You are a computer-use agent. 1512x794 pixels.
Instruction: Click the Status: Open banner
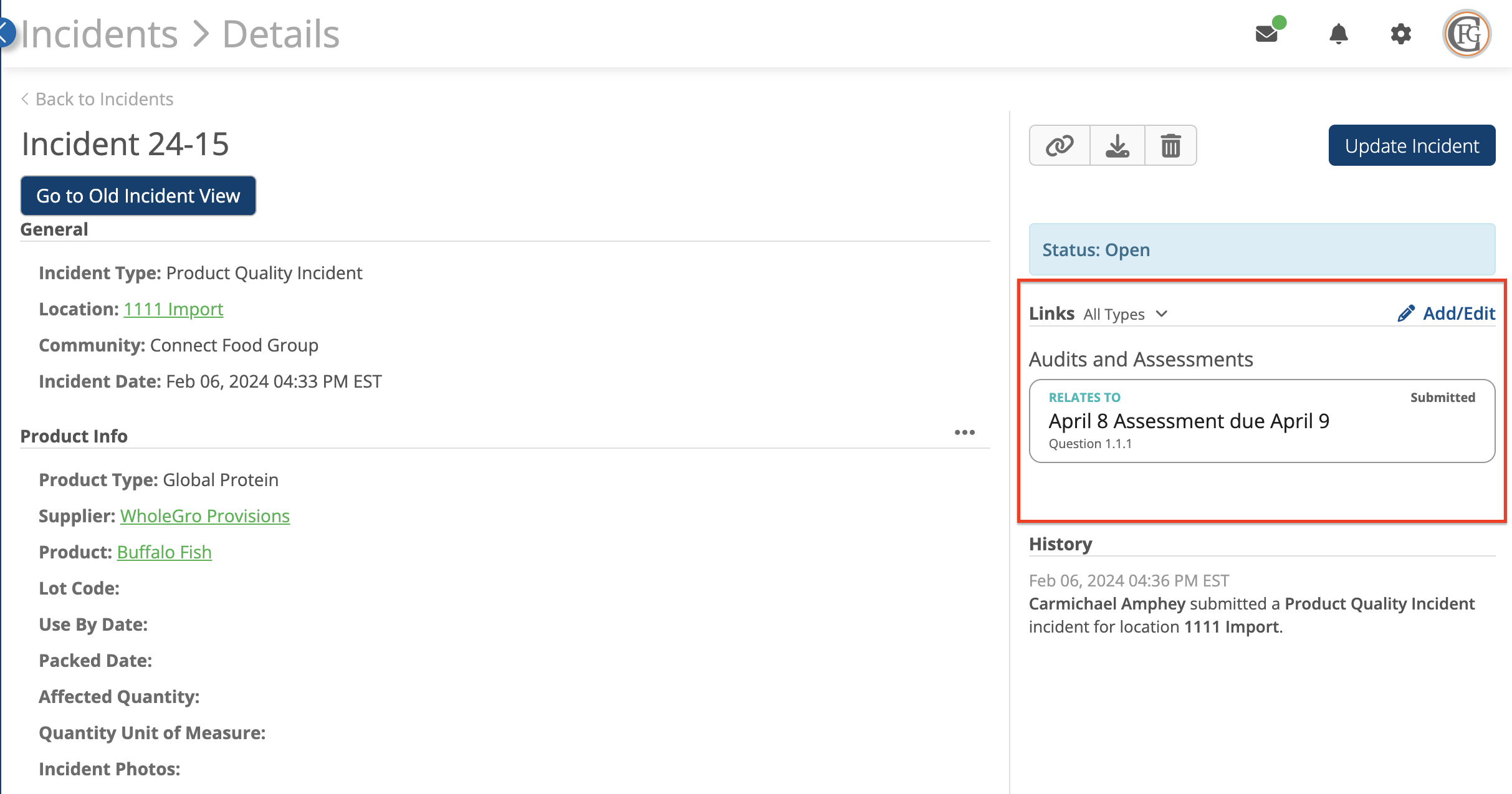[x=1262, y=249]
